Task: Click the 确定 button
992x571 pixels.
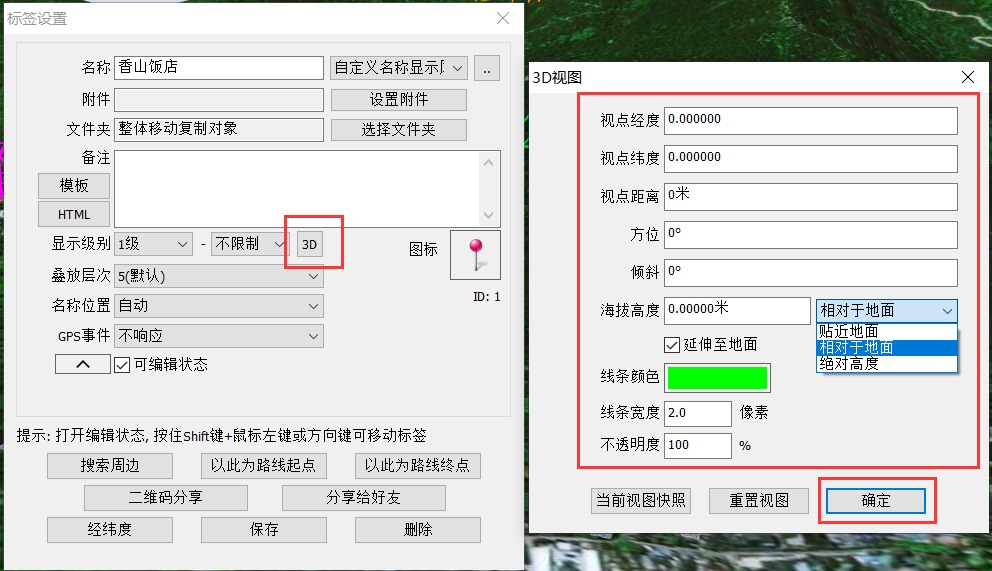Action: [876, 501]
